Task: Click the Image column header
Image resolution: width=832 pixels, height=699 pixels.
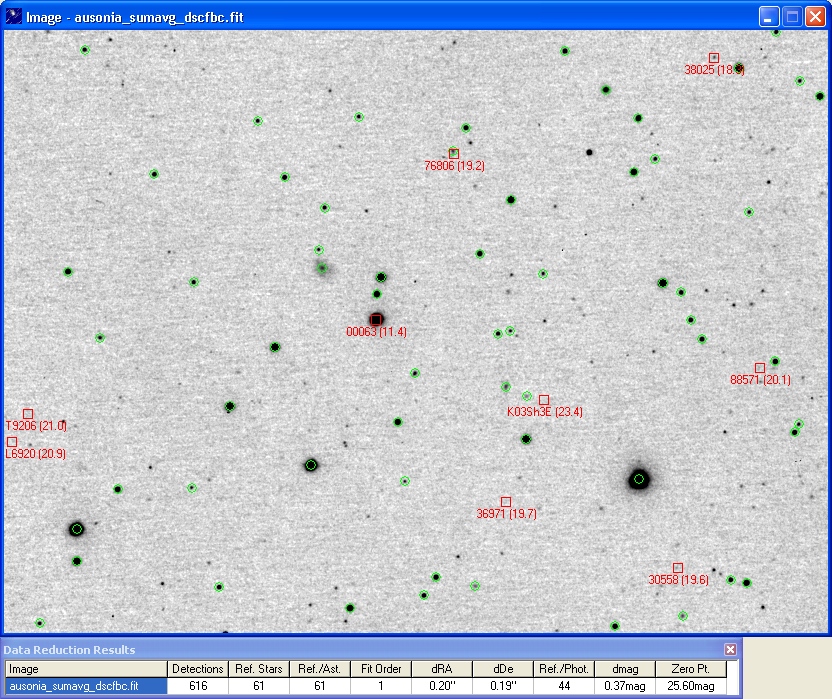Action: [x=85, y=669]
